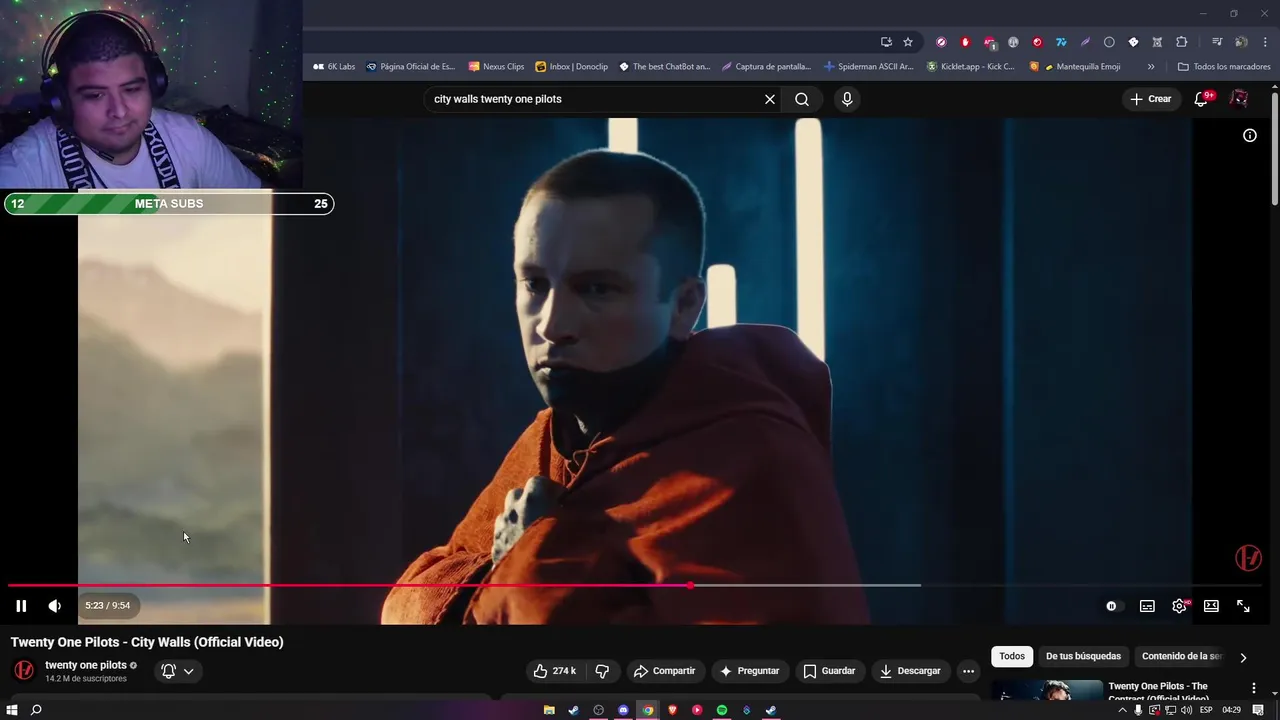
Task: Enter fullscreen mode on the player
Action: (1243, 606)
